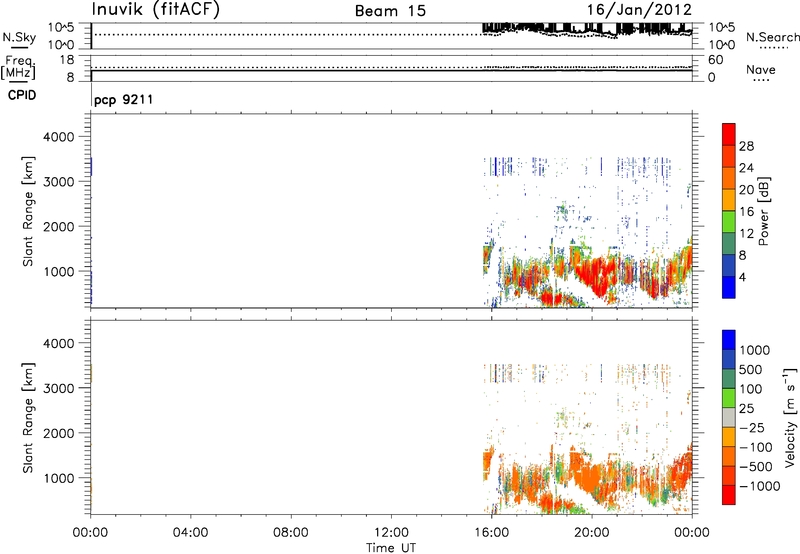Pick the light green 12–16 dB Power swatch

point(729,222)
